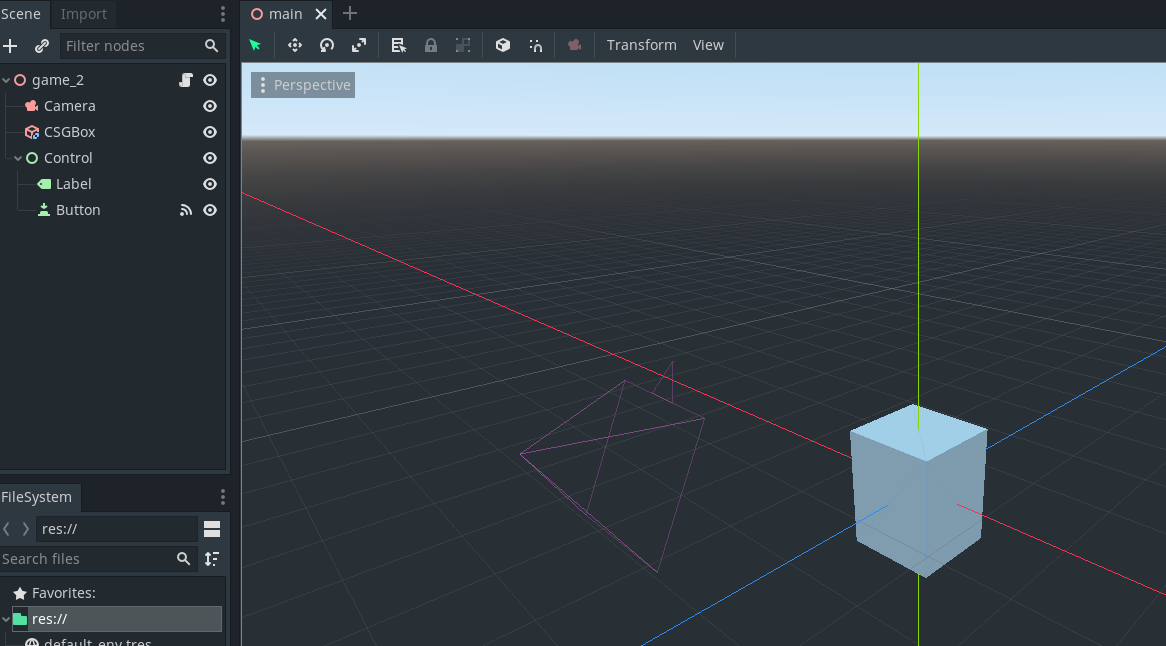Click the search files magnifier icon
Image resolution: width=1166 pixels, height=646 pixels.
183,559
